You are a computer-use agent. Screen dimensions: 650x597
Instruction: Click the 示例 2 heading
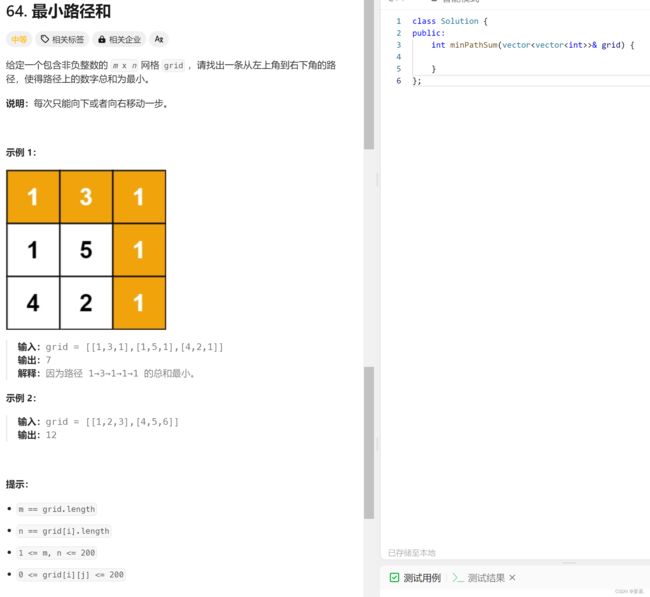21,398
